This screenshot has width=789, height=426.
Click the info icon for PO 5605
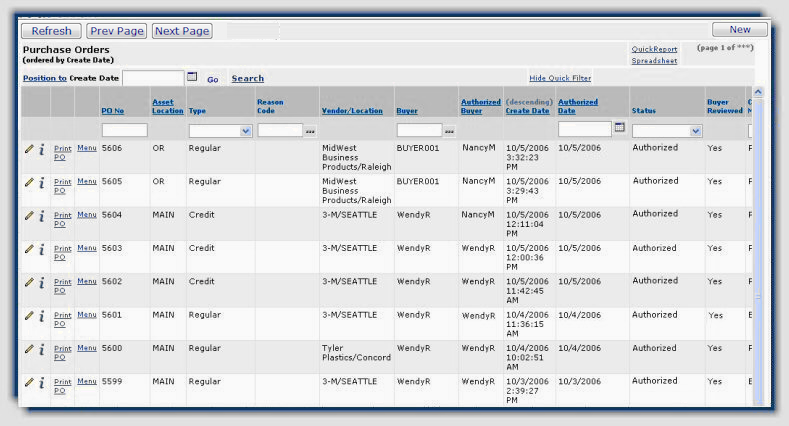pos(41,182)
